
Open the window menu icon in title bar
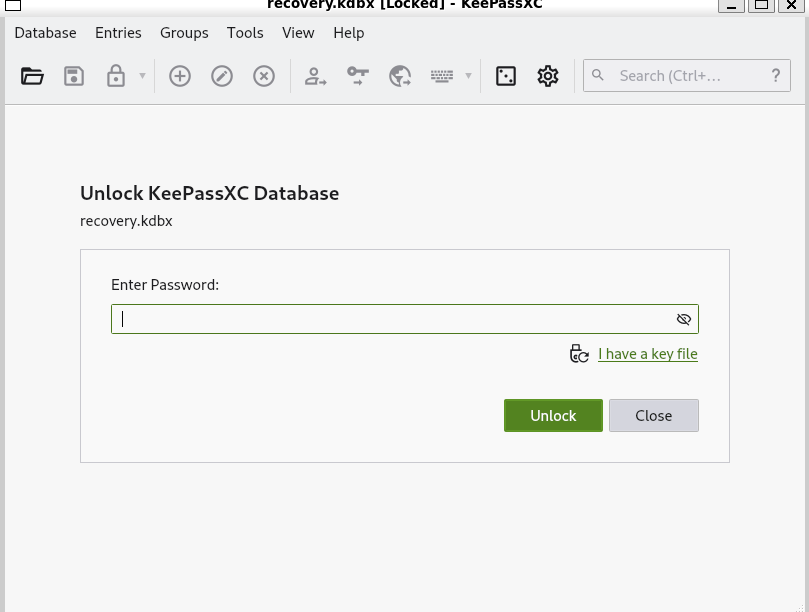click(13, 5)
